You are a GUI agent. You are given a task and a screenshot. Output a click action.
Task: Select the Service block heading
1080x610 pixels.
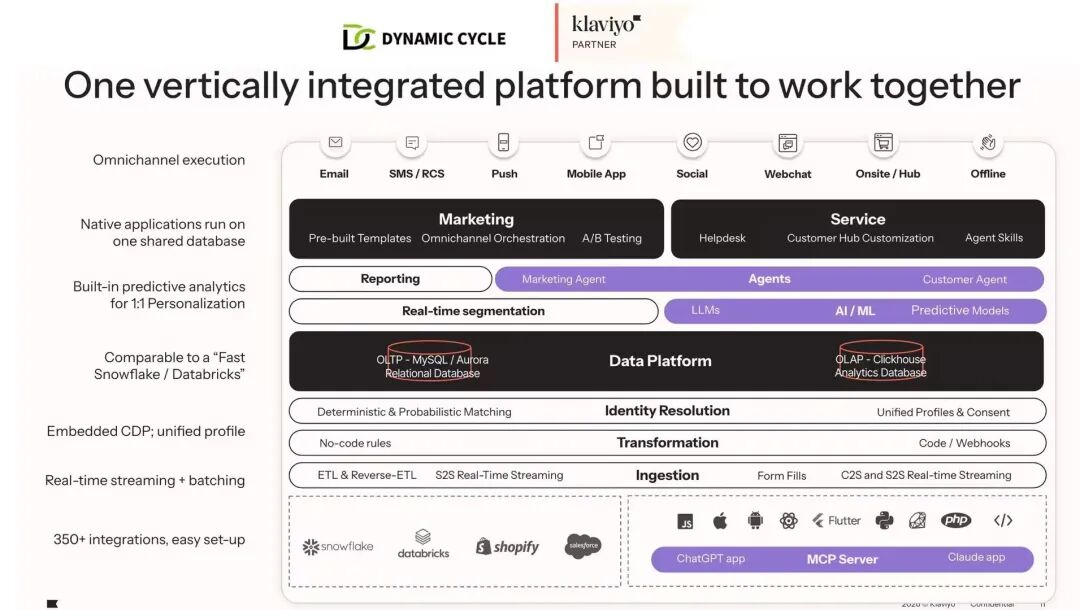click(x=857, y=219)
